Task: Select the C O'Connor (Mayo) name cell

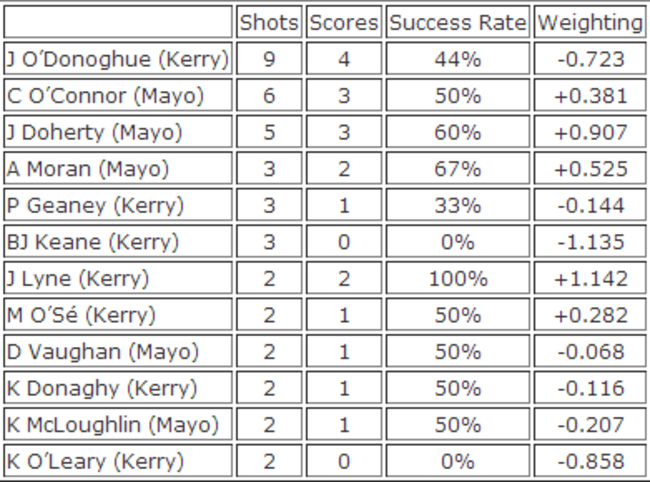Action: pyautogui.click(x=105, y=96)
